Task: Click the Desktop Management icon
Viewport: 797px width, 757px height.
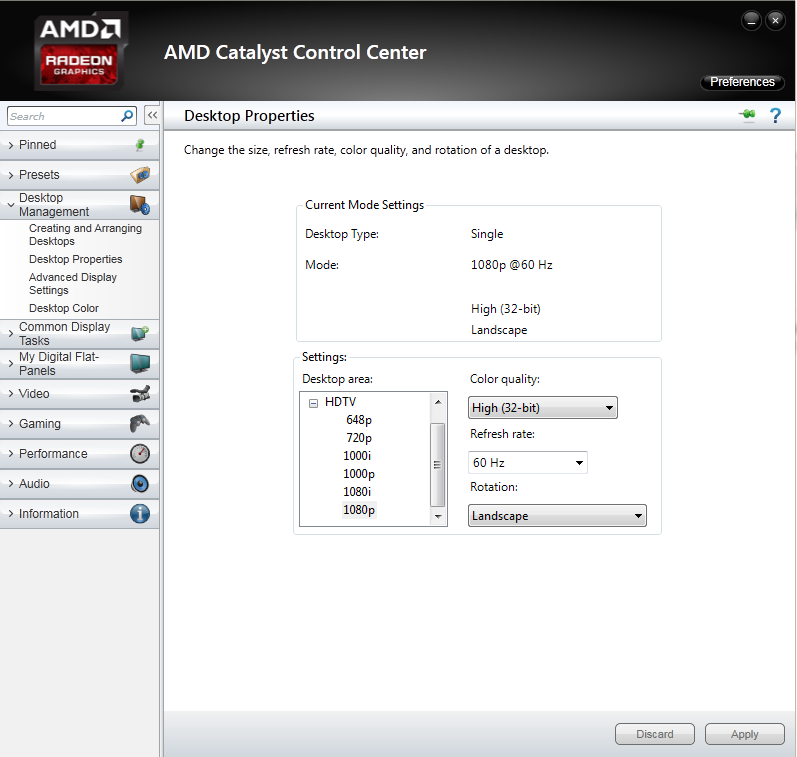Action: tap(140, 204)
